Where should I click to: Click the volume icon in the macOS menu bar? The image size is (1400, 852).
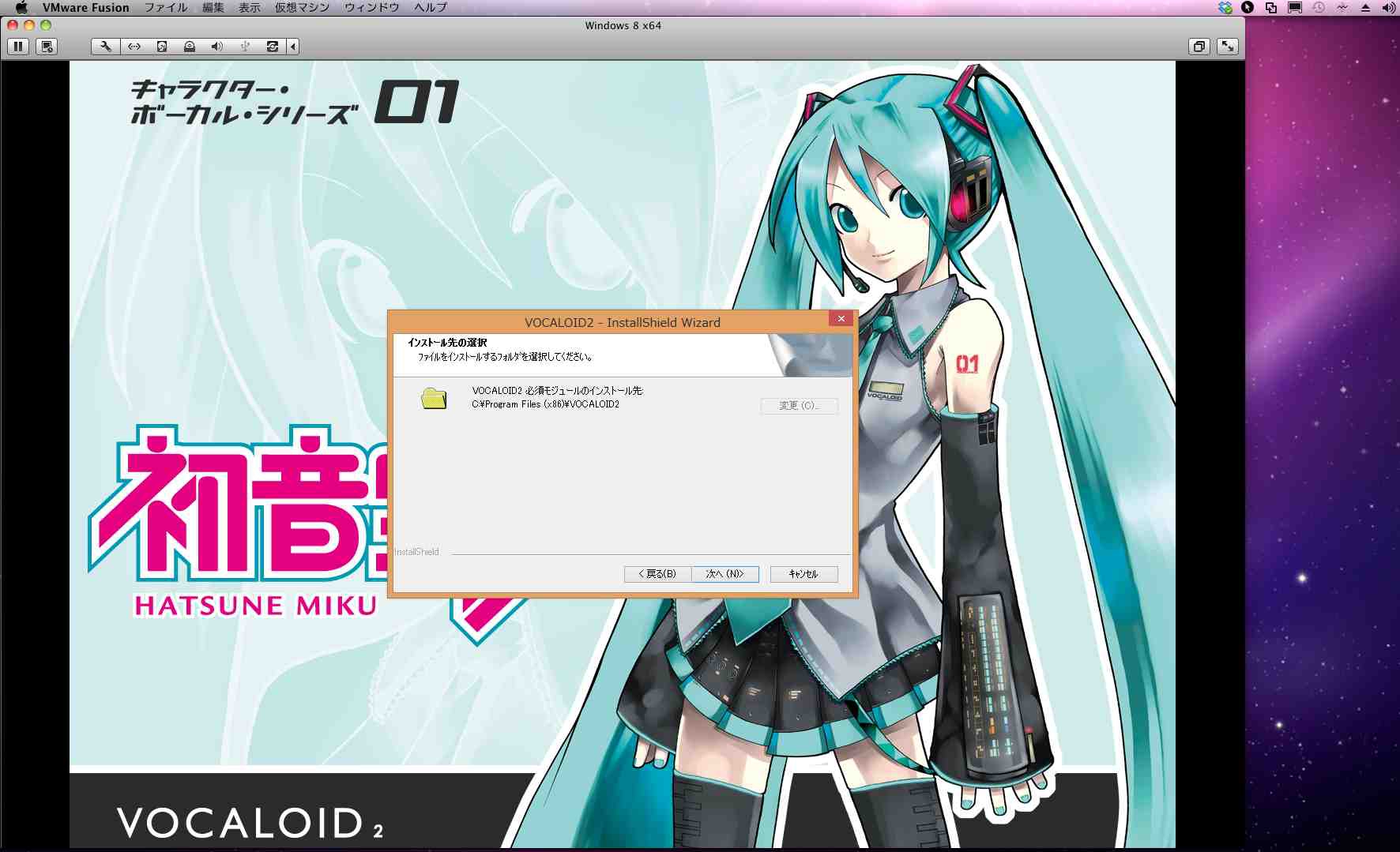tap(1388, 7)
